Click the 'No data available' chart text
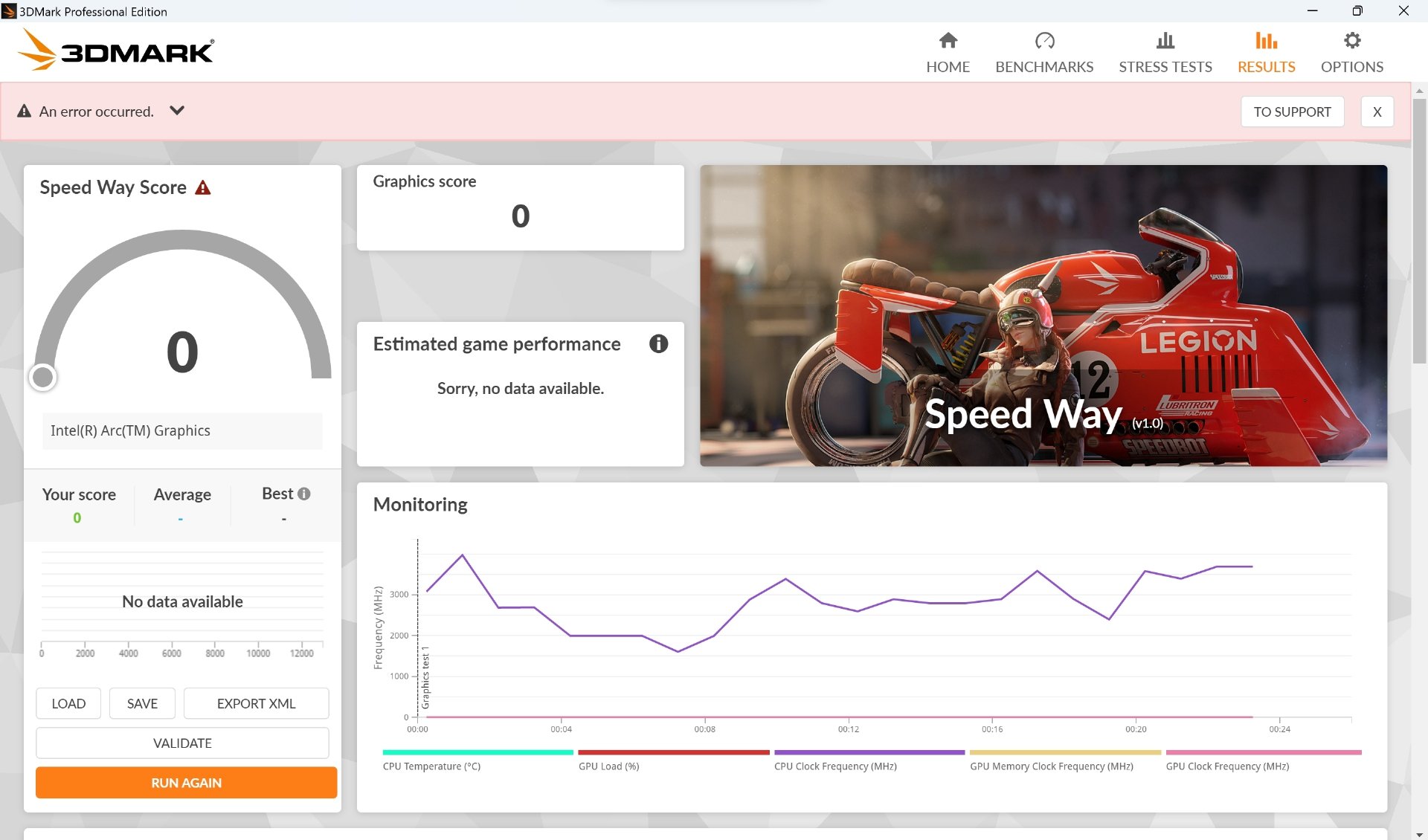 coord(182,601)
